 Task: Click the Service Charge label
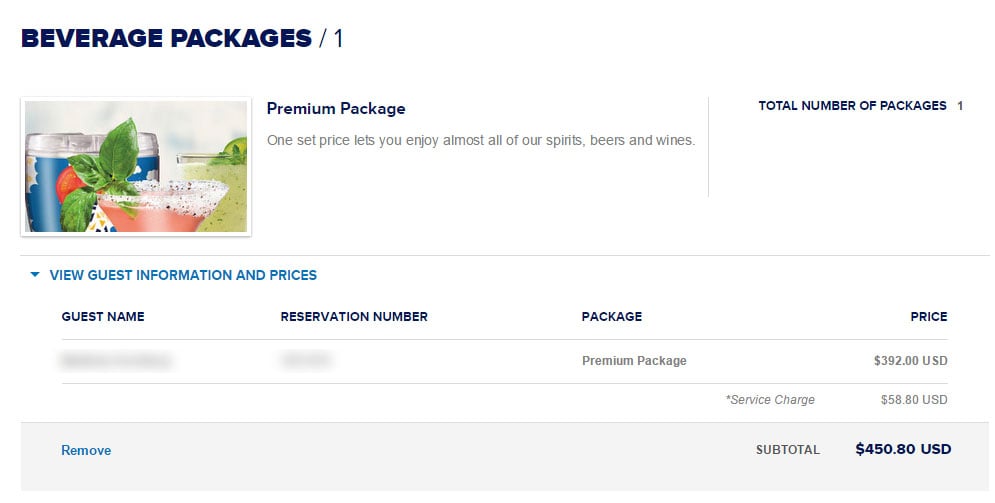pos(770,400)
